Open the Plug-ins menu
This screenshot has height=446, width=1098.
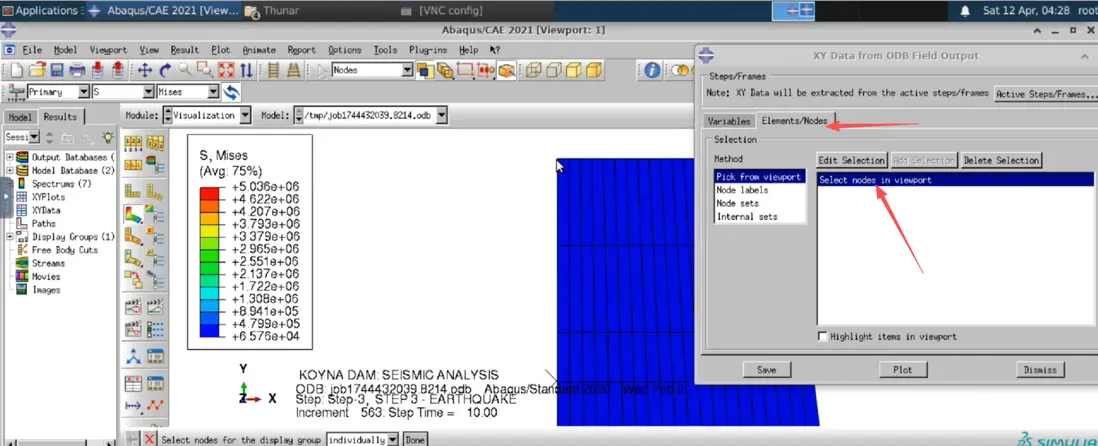pos(430,50)
